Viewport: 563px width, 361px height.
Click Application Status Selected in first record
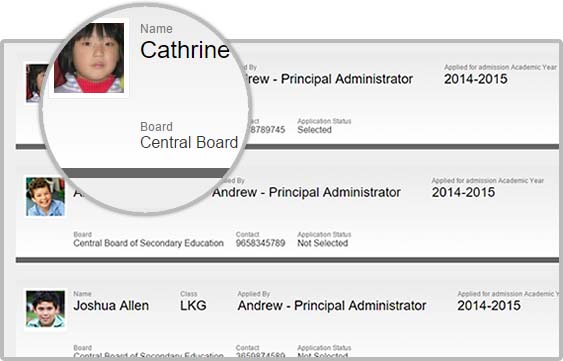tap(314, 130)
